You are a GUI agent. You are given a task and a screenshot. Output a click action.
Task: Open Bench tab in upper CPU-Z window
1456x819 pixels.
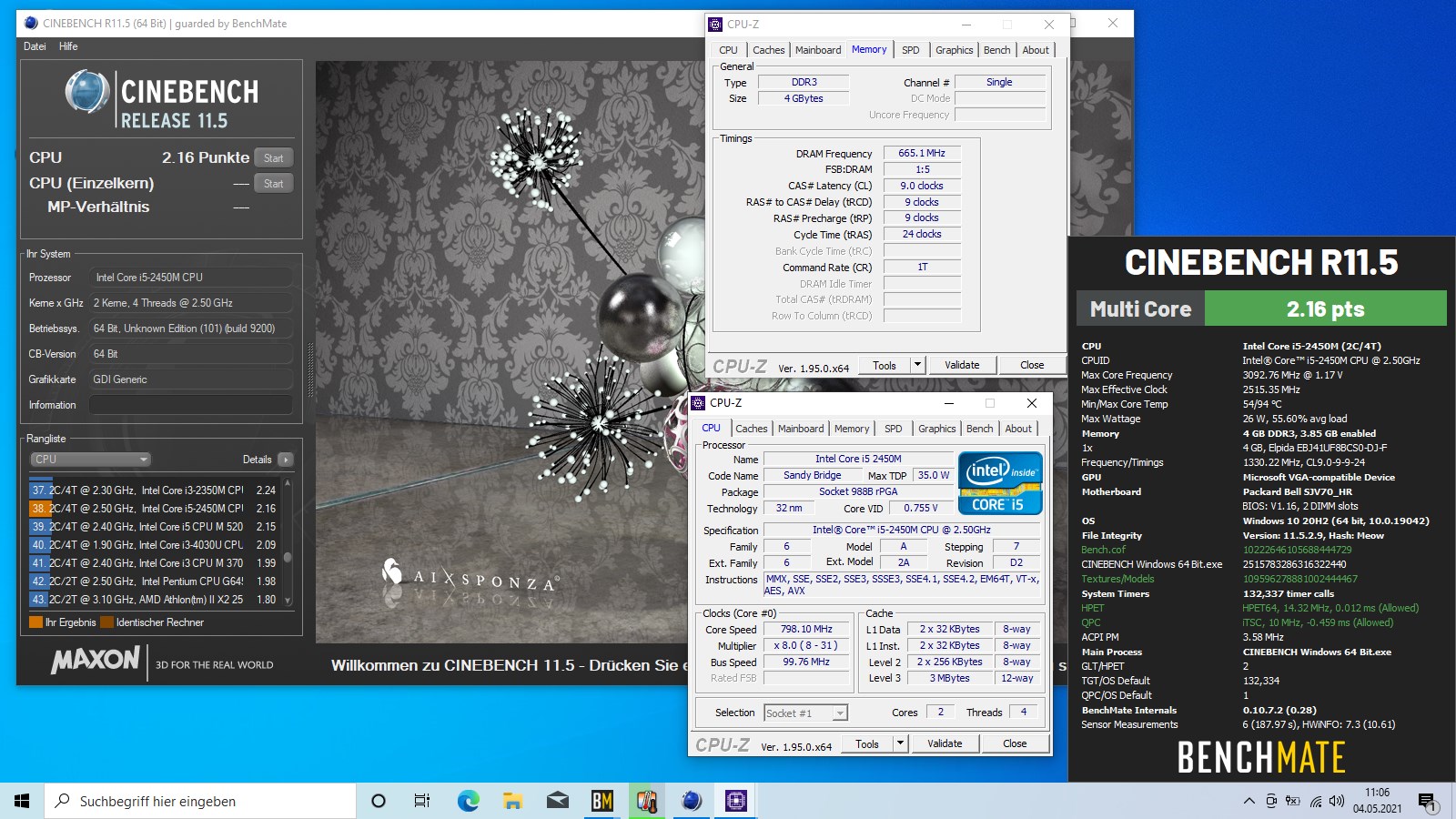(996, 50)
